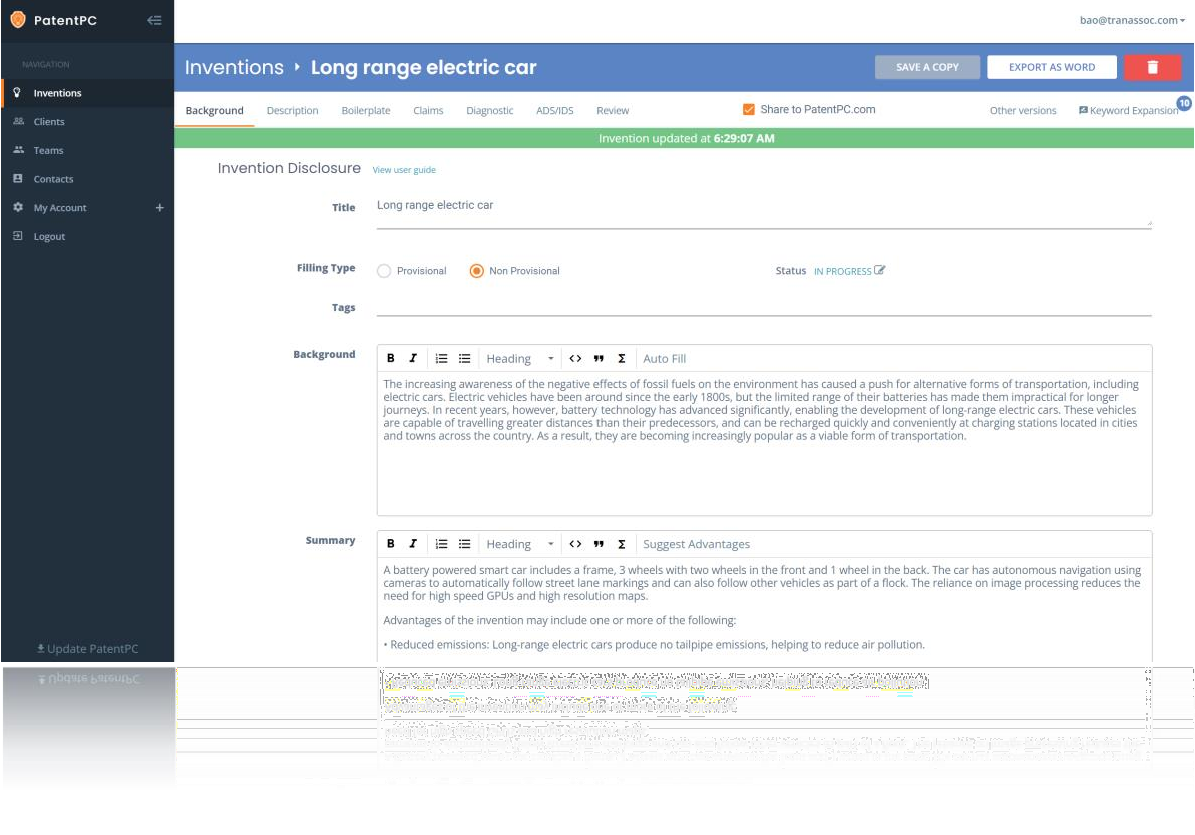Open the account menu for bao@tranassoc.com

pyautogui.click(x=1129, y=19)
